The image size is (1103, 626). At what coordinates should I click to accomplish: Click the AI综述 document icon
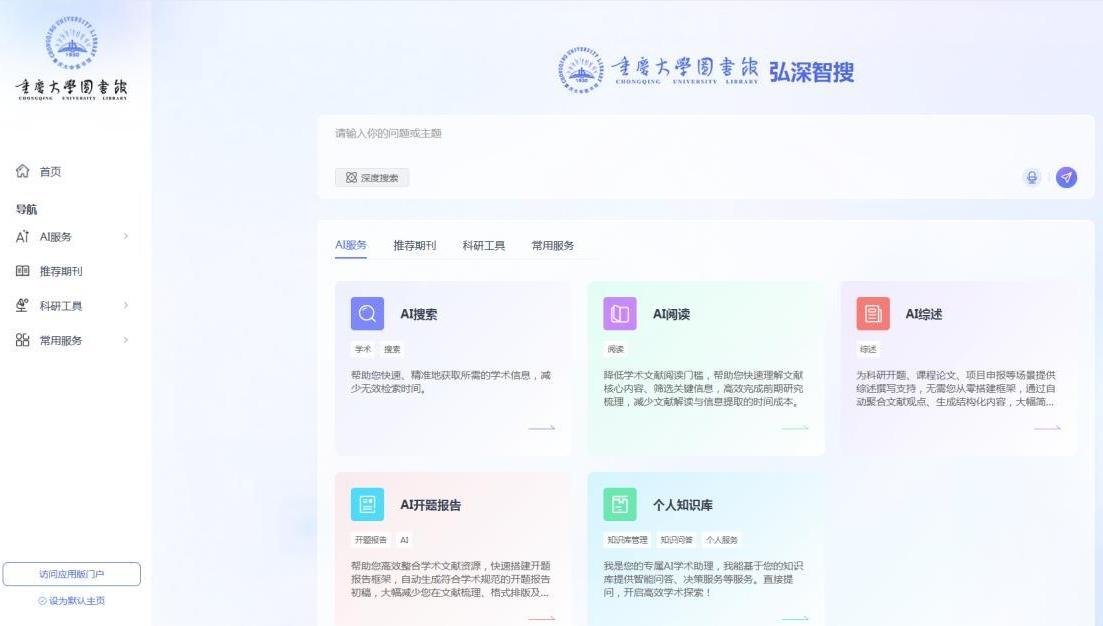pyautogui.click(x=873, y=314)
